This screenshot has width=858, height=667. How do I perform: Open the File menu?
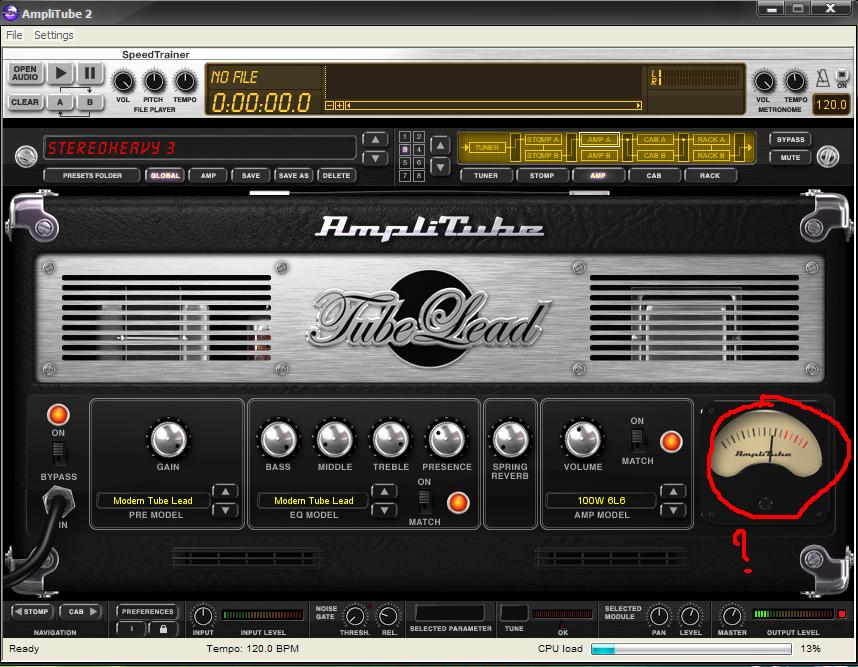(14, 35)
